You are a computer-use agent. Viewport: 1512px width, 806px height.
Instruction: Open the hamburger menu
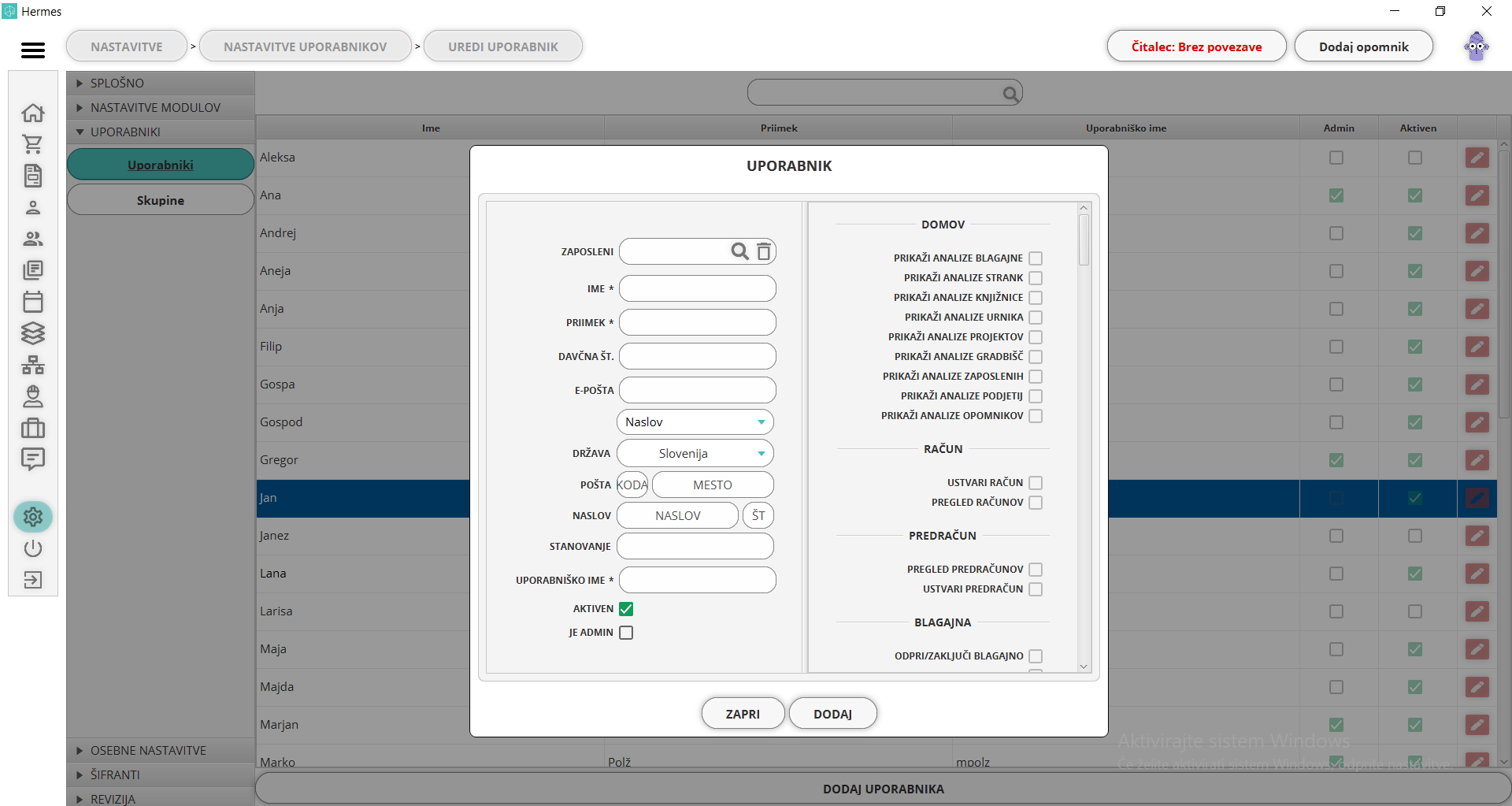click(33, 50)
